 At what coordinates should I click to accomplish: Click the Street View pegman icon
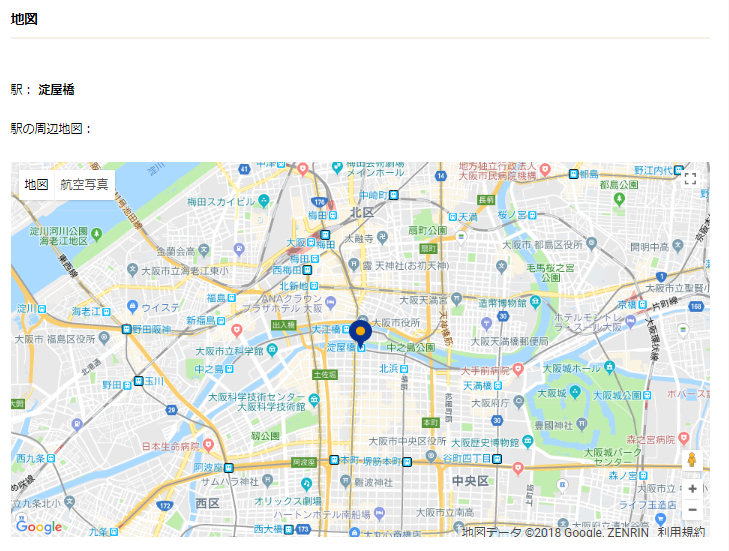click(x=692, y=460)
